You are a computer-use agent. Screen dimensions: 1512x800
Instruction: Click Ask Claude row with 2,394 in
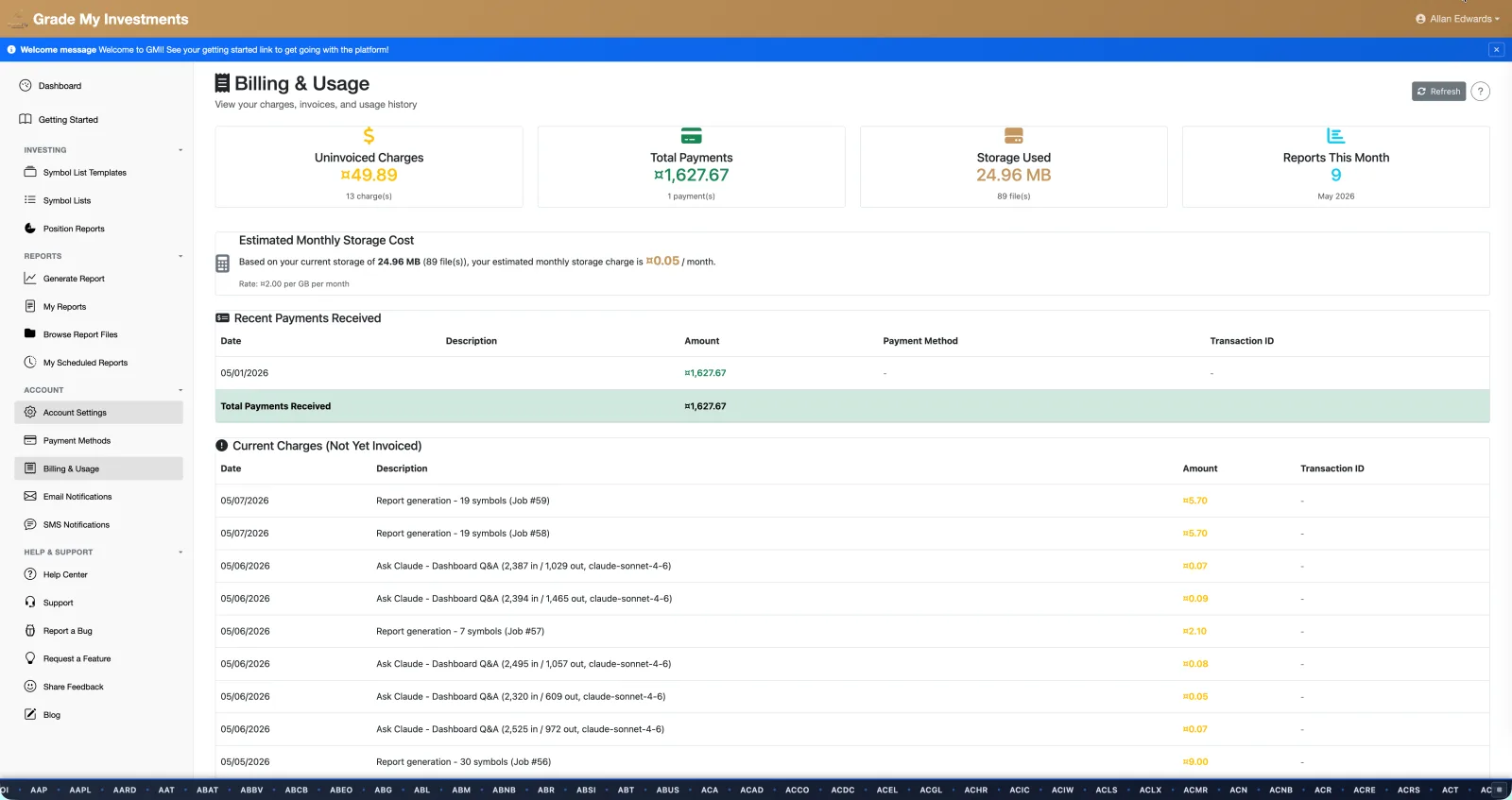[x=852, y=599]
